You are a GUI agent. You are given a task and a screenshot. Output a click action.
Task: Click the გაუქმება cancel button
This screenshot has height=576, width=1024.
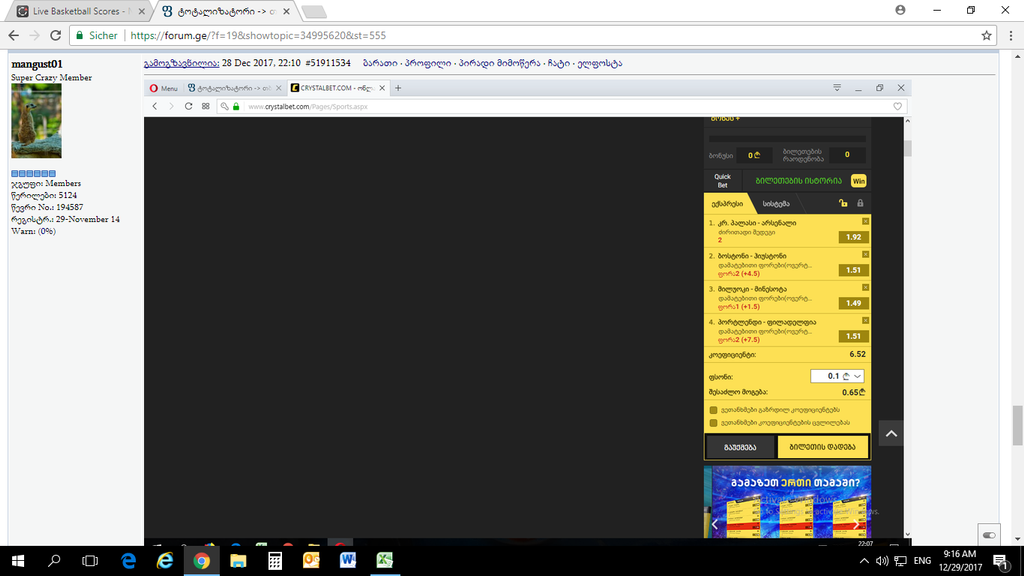click(x=740, y=447)
